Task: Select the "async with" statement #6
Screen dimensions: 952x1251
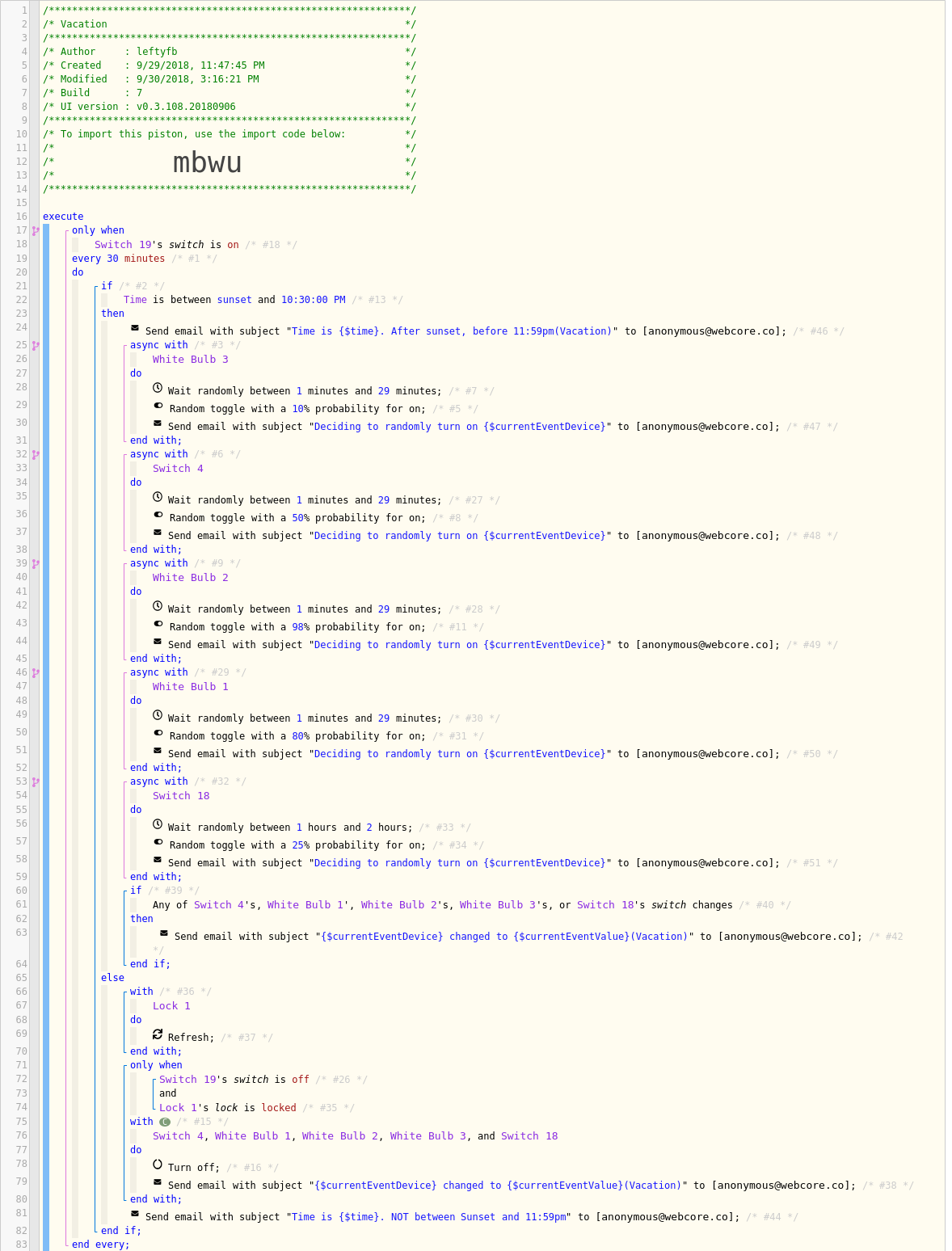Action: pos(159,454)
